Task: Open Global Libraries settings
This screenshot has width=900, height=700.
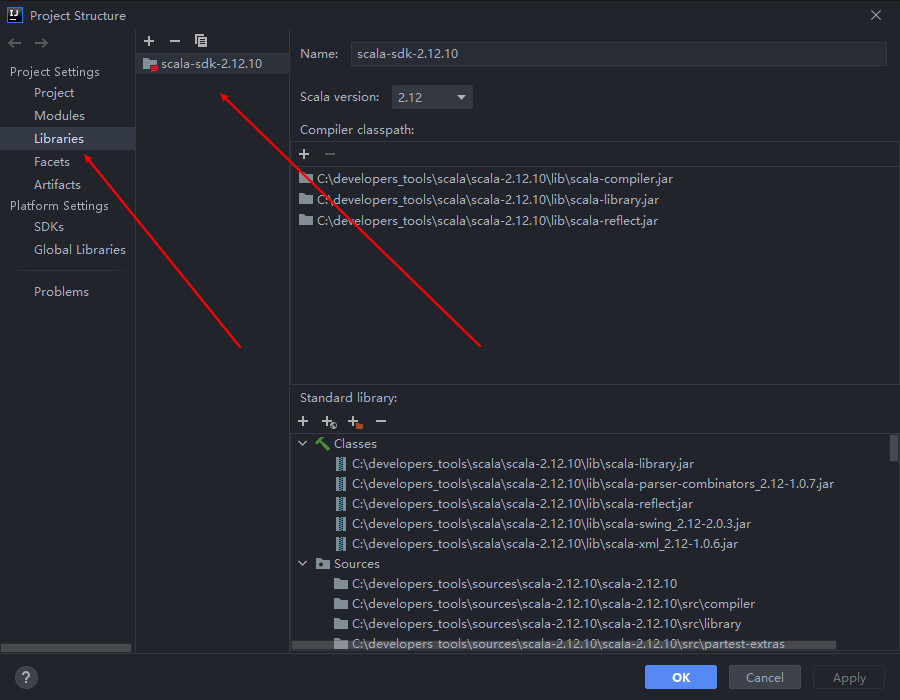Action: pos(80,250)
